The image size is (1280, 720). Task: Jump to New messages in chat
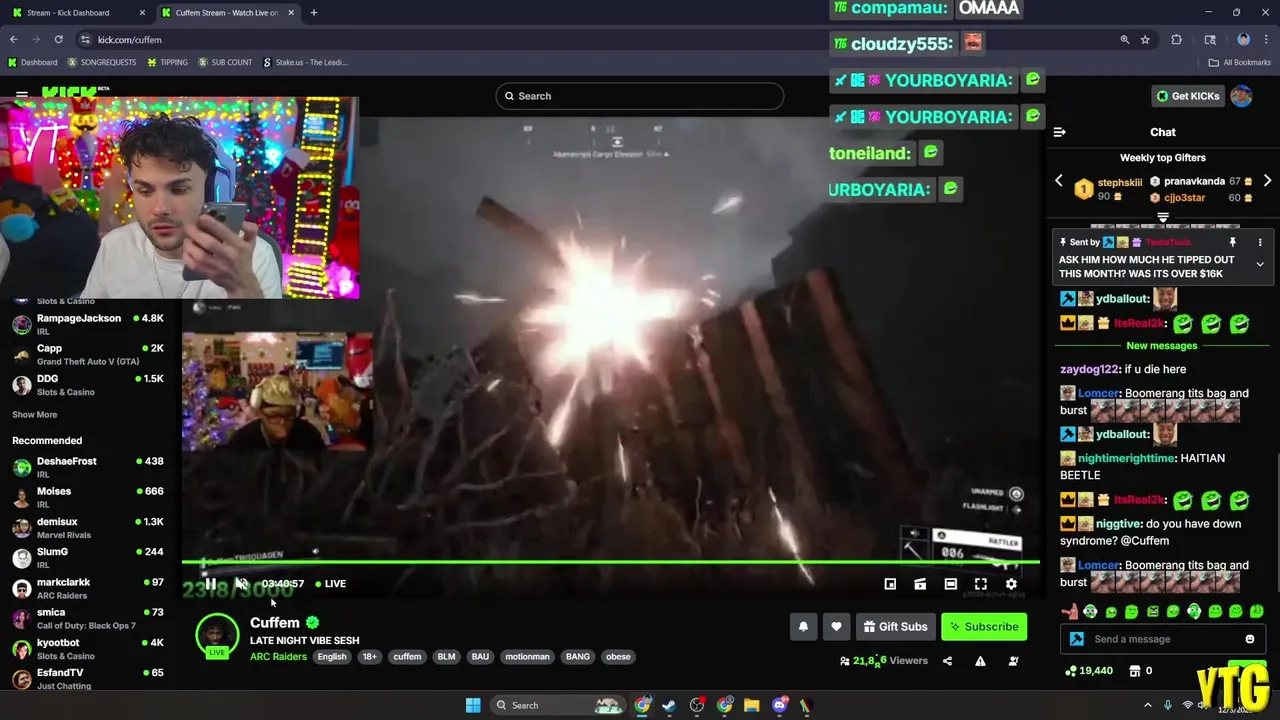[1162, 346]
